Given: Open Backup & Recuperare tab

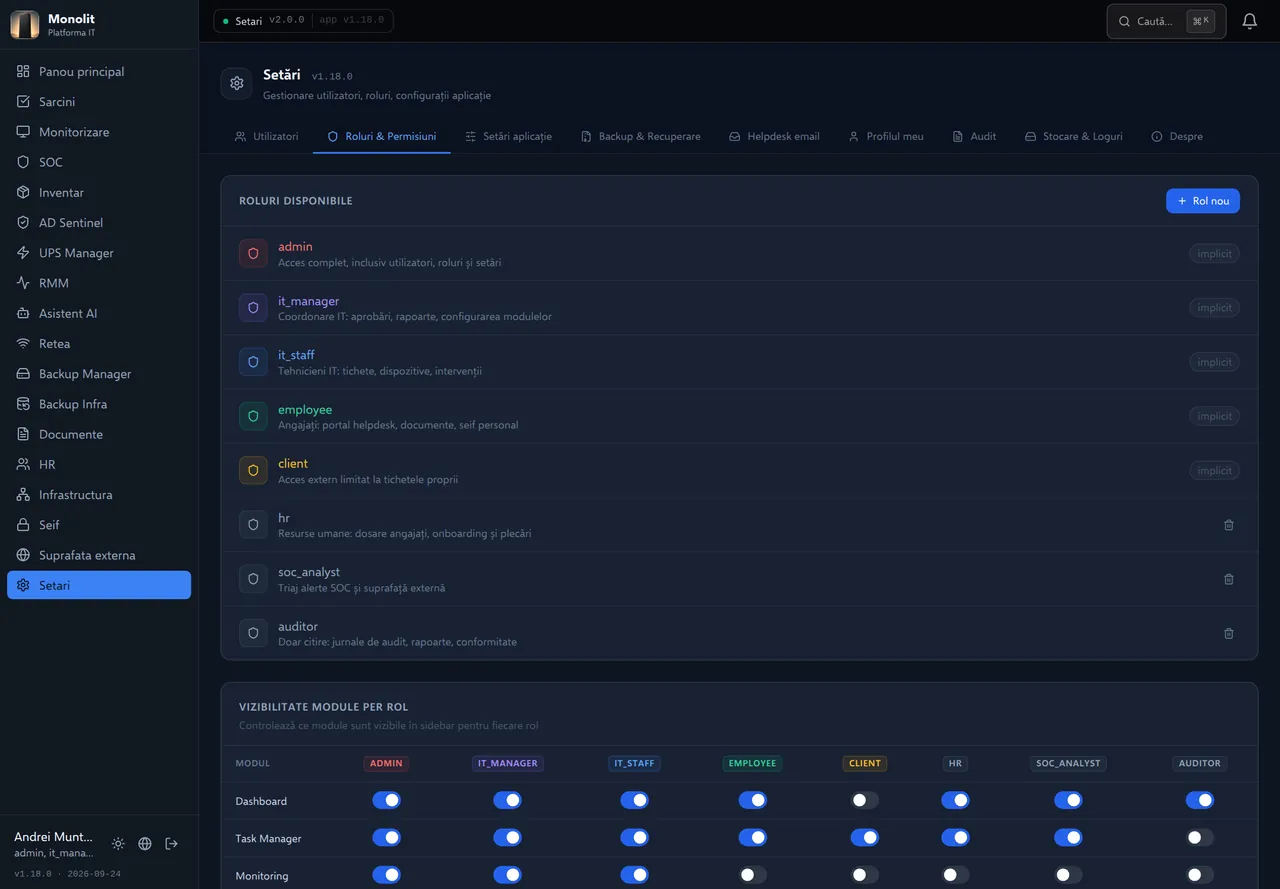Looking at the screenshot, I should coord(640,136).
